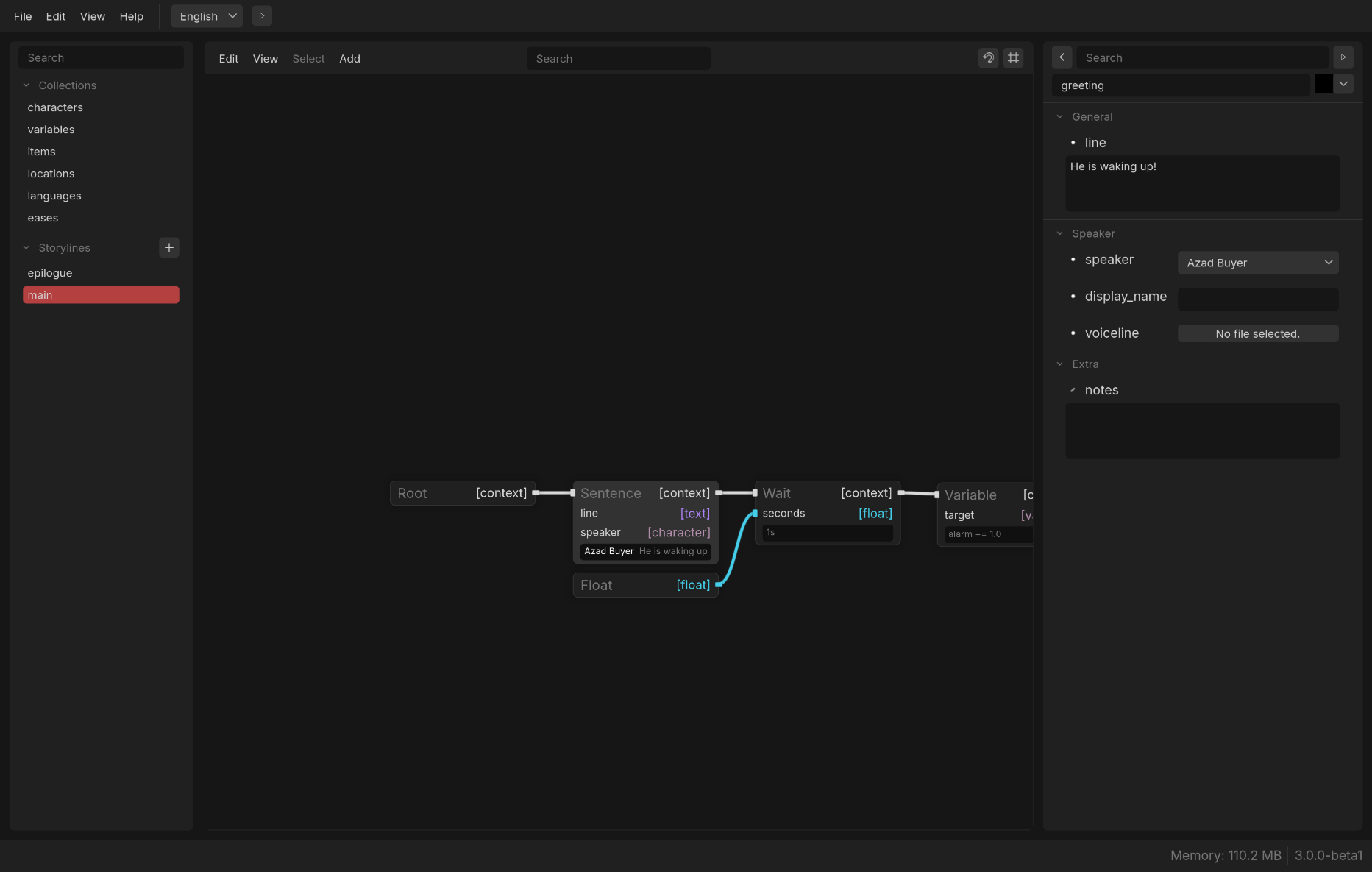1372x872 pixels.
Task: Open the graph editor Edit menu
Action: (229, 59)
